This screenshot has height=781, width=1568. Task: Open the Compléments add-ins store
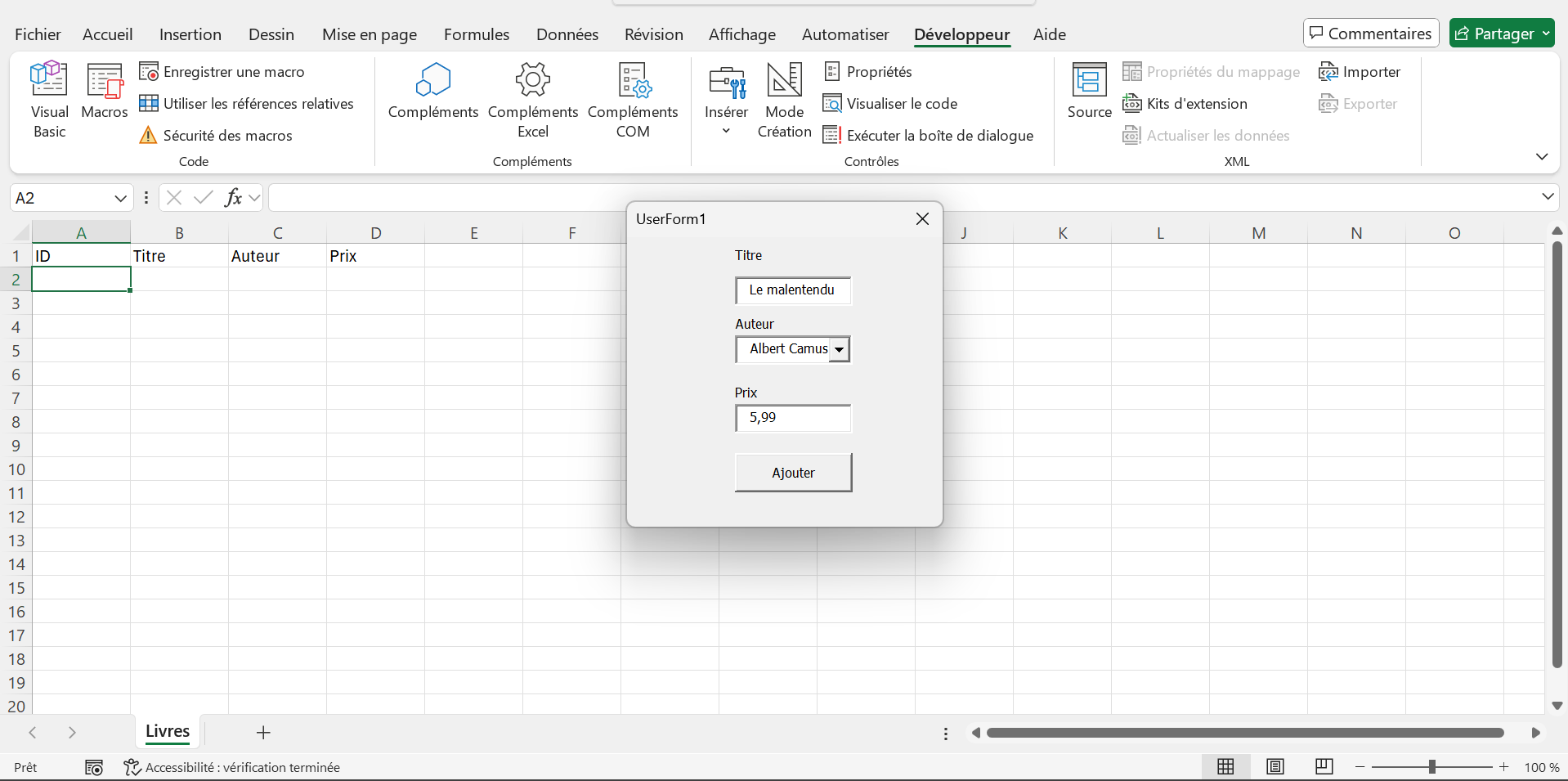[x=433, y=91]
